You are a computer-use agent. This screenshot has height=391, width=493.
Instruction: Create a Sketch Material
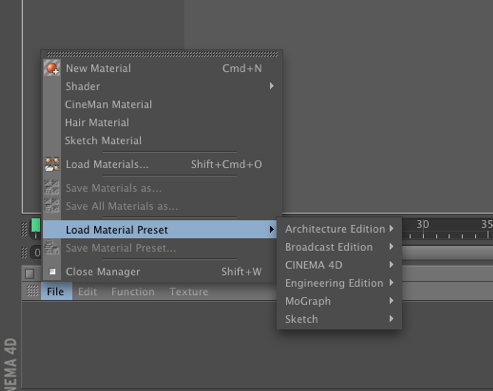[162, 140]
